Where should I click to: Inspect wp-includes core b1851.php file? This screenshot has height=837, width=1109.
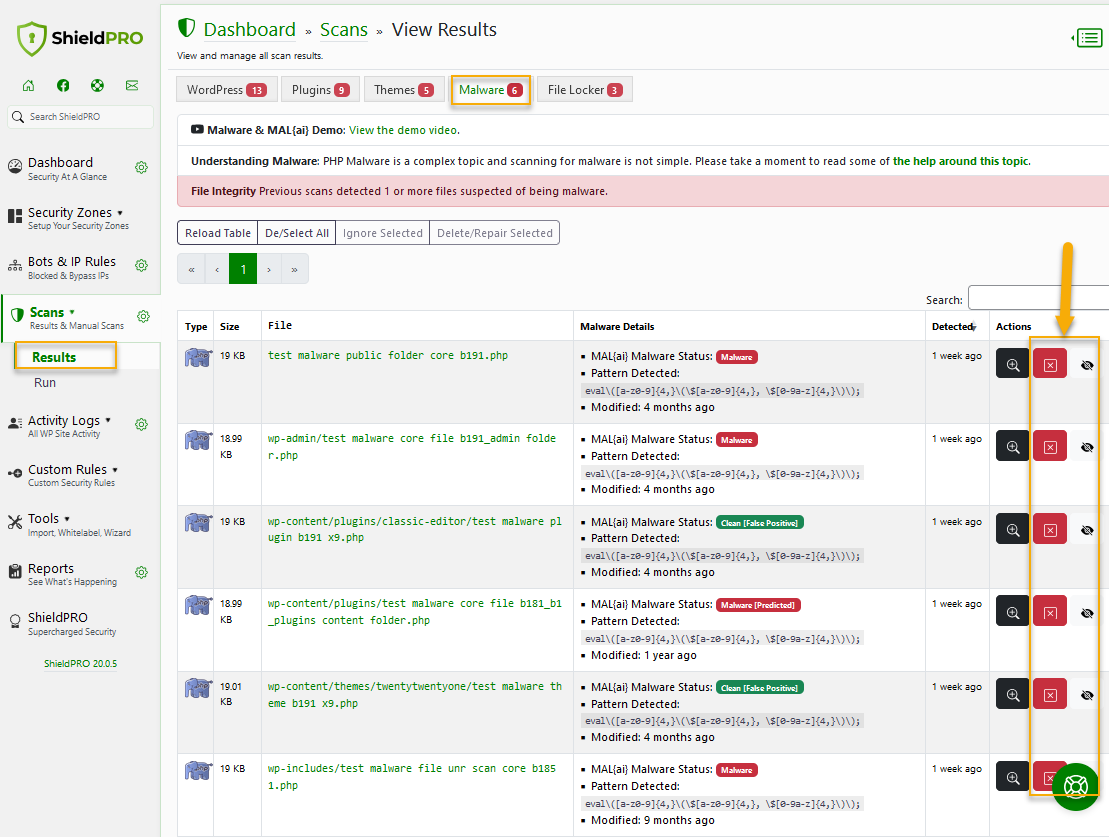pyautogui.click(x=1012, y=777)
